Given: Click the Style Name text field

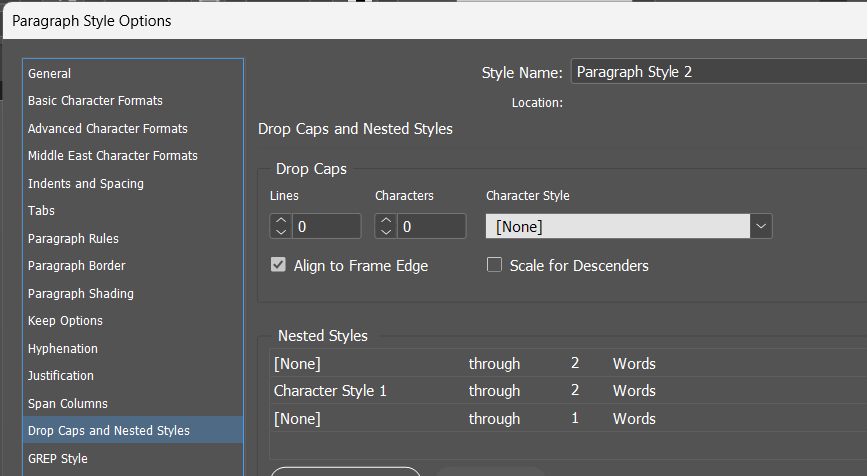Looking at the screenshot, I should (x=718, y=73).
